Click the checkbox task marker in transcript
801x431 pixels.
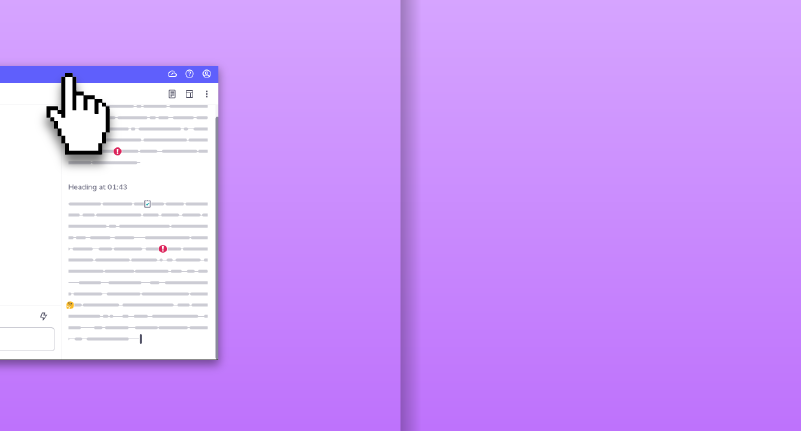(x=147, y=204)
